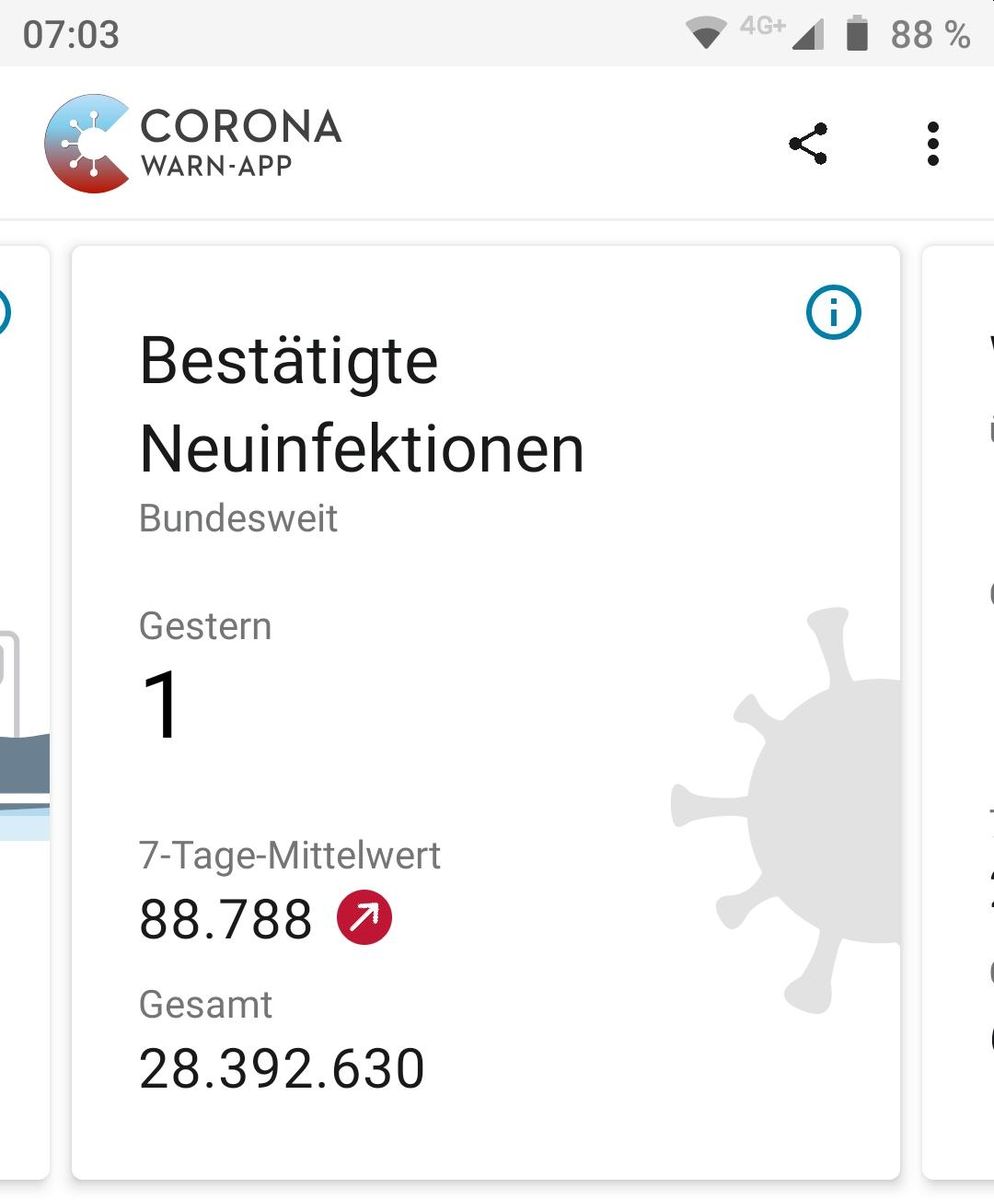Viewport: 994px width, 1200px height.
Task: Tap the info icon on left card
Action: click(x=3, y=312)
